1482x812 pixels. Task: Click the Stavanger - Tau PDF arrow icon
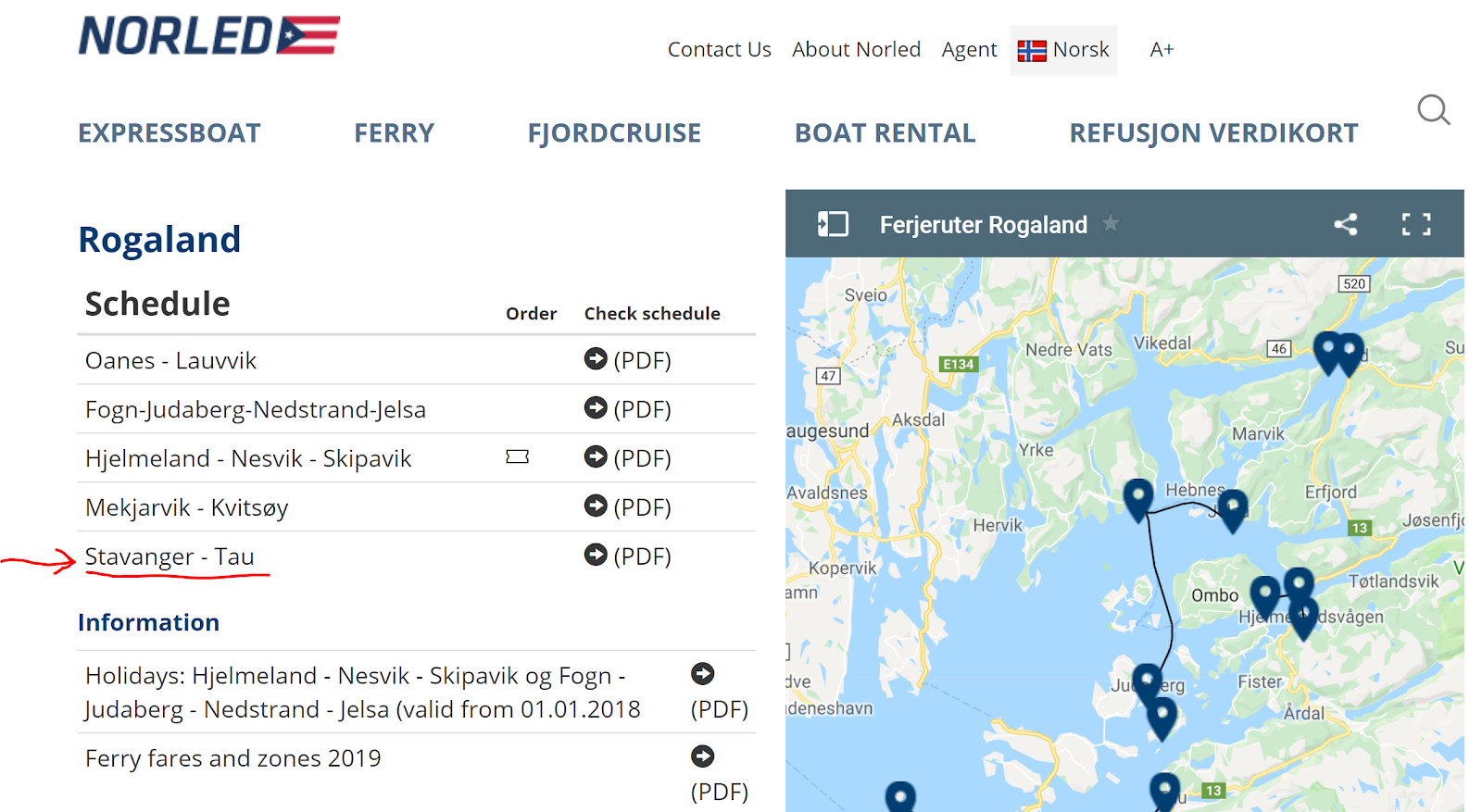(x=596, y=555)
